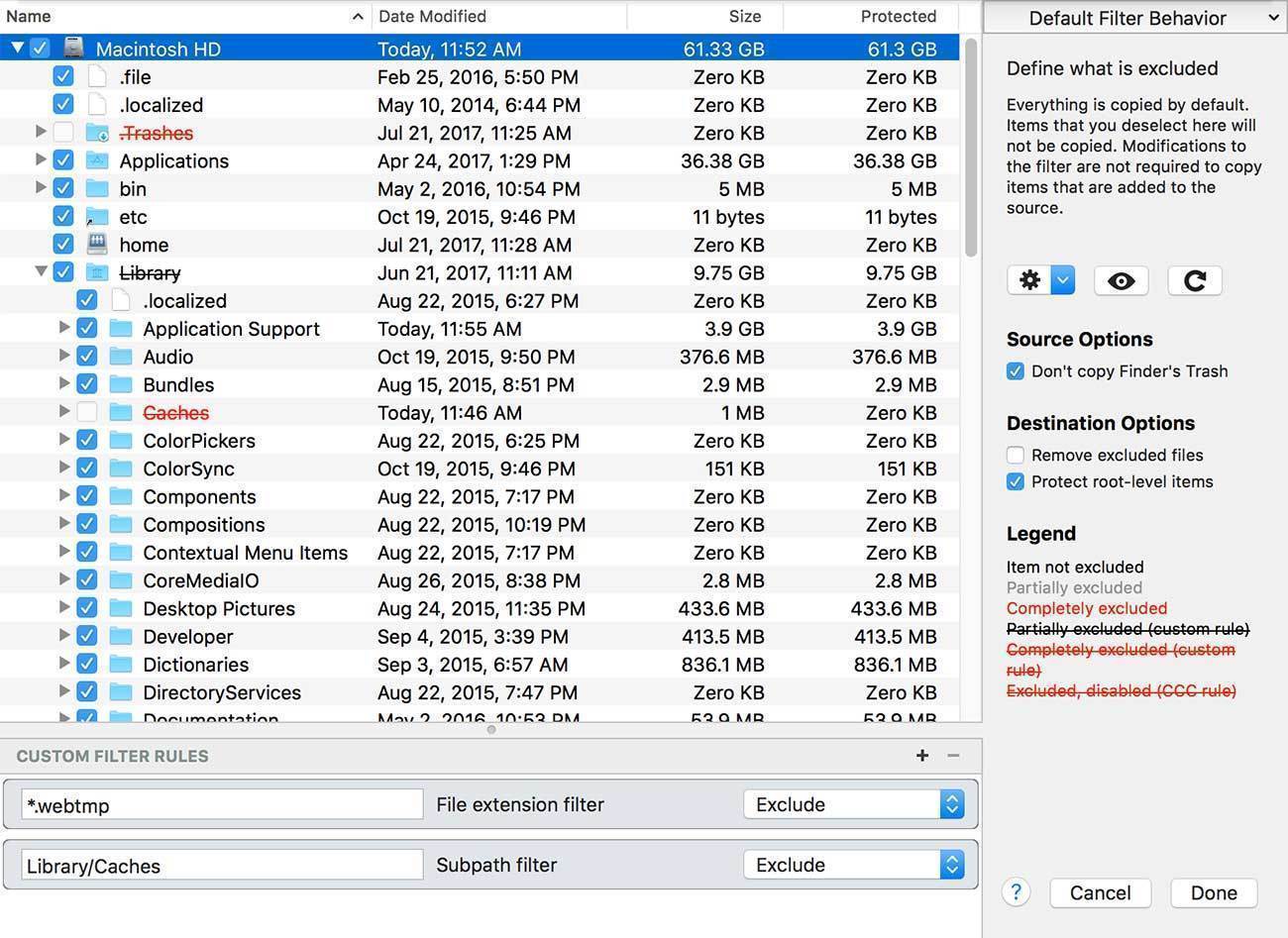Select the Macintosh HD drive icon
Viewport: 1288px width, 938px height.
(x=74, y=49)
